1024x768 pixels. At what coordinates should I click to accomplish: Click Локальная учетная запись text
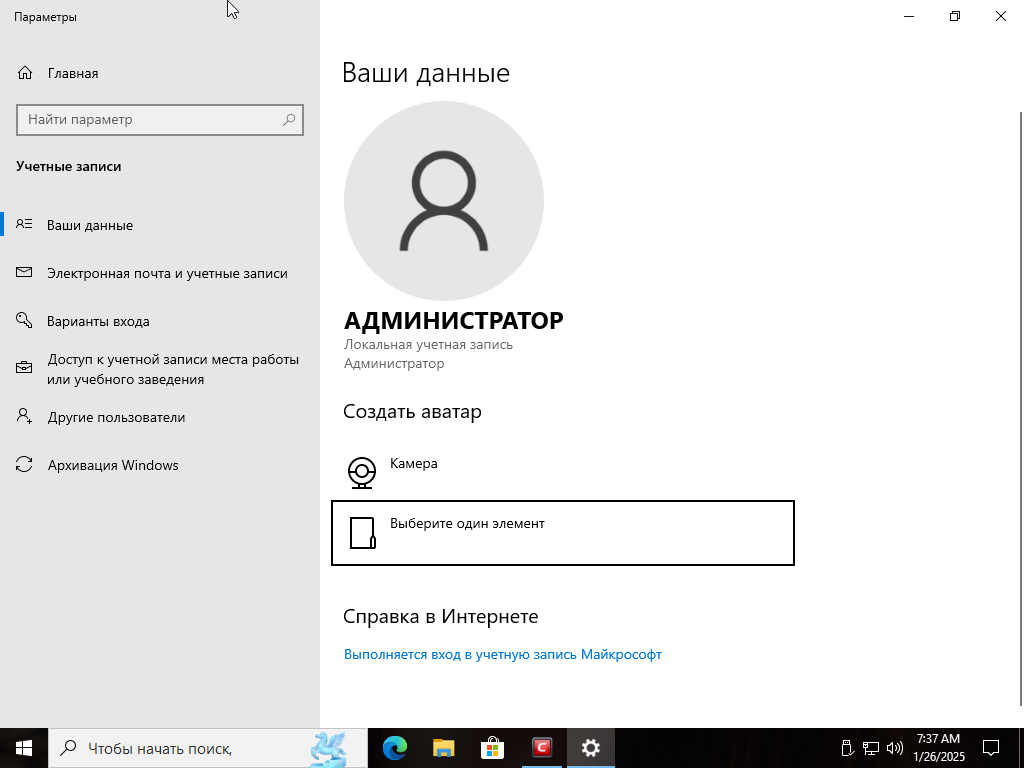428,344
